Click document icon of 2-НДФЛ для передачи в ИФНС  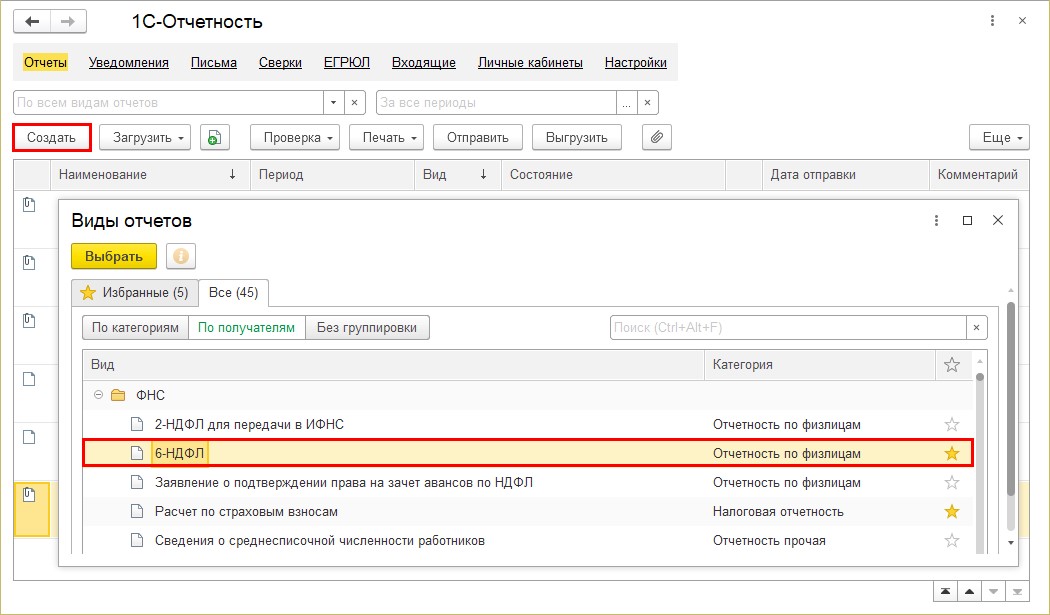click(137, 424)
